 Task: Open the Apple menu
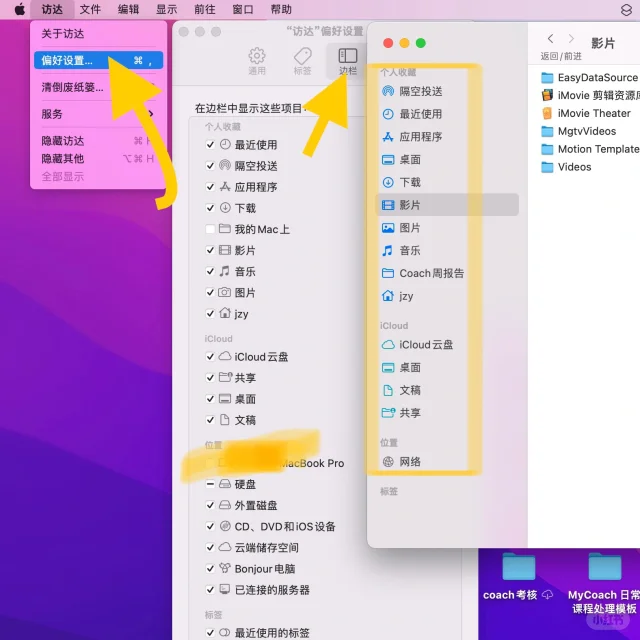(19, 9)
